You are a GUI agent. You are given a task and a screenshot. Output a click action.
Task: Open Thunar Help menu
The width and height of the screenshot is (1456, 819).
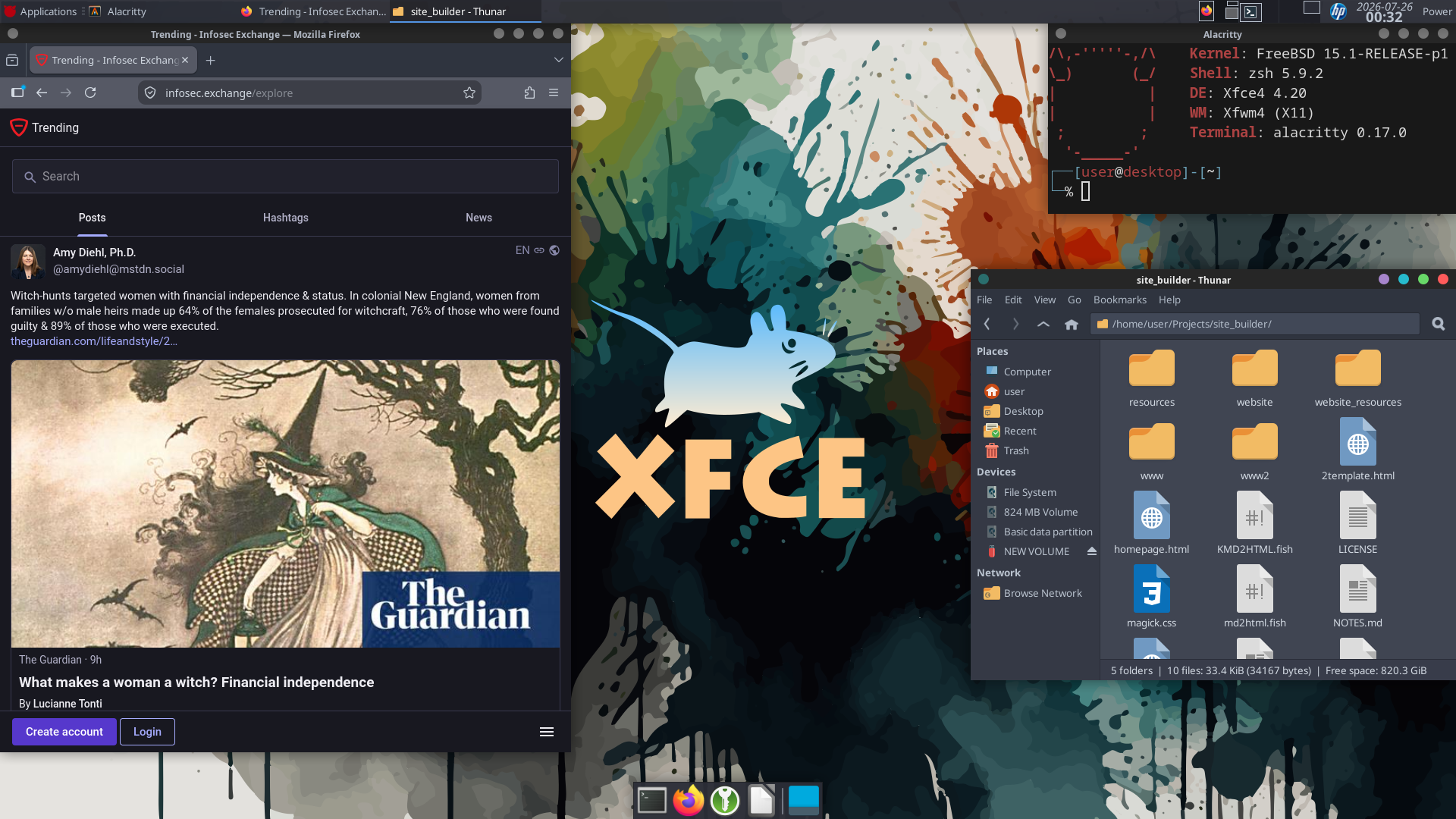(x=1169, y=300)
